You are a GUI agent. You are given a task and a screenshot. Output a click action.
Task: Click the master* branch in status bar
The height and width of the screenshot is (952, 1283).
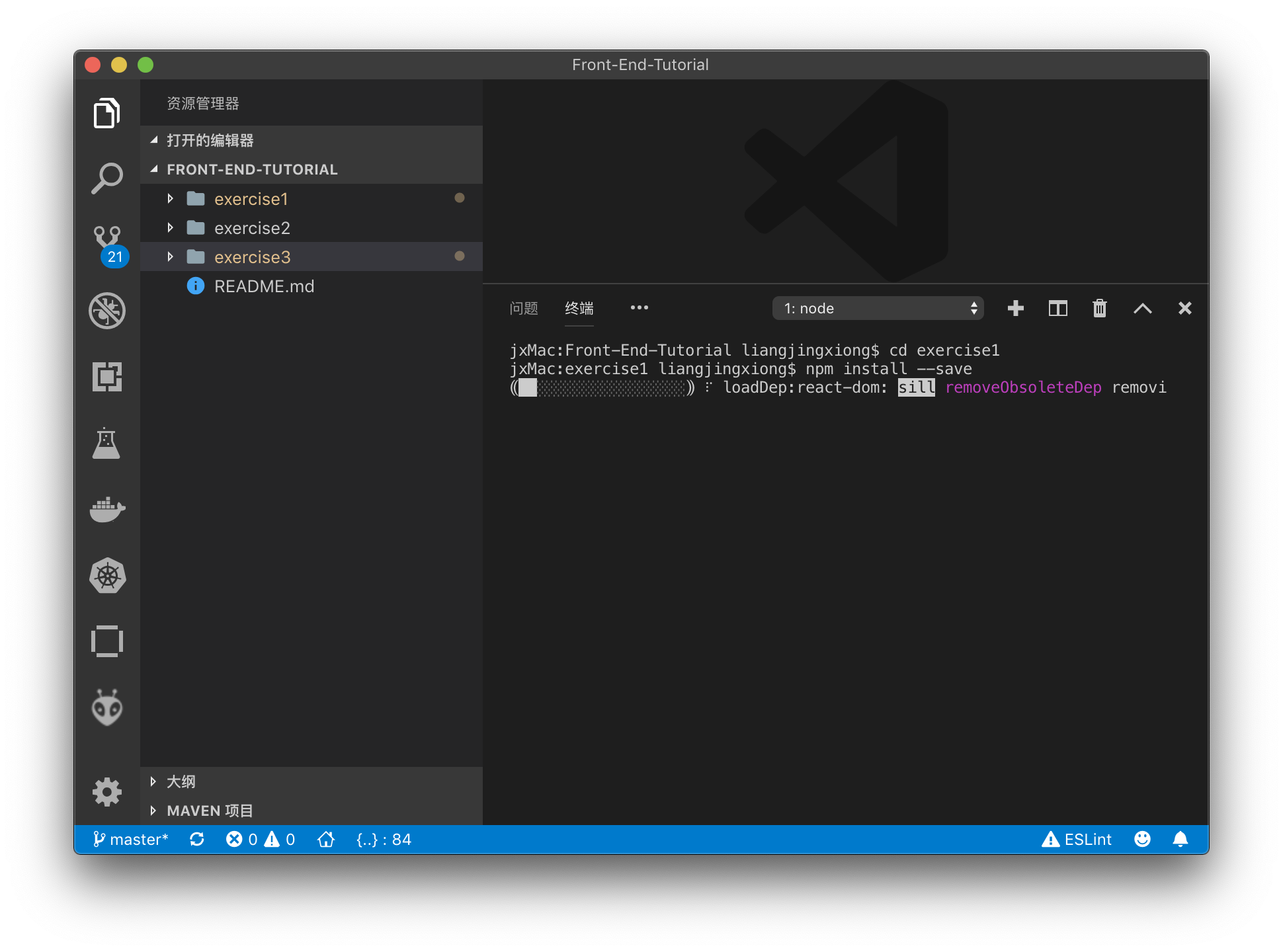(x=131, y=839)
